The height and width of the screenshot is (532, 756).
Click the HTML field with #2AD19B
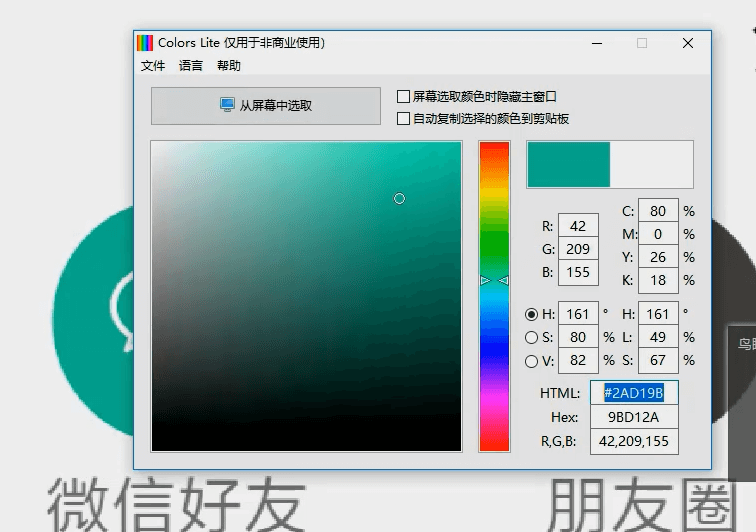[x=634, y=393]
